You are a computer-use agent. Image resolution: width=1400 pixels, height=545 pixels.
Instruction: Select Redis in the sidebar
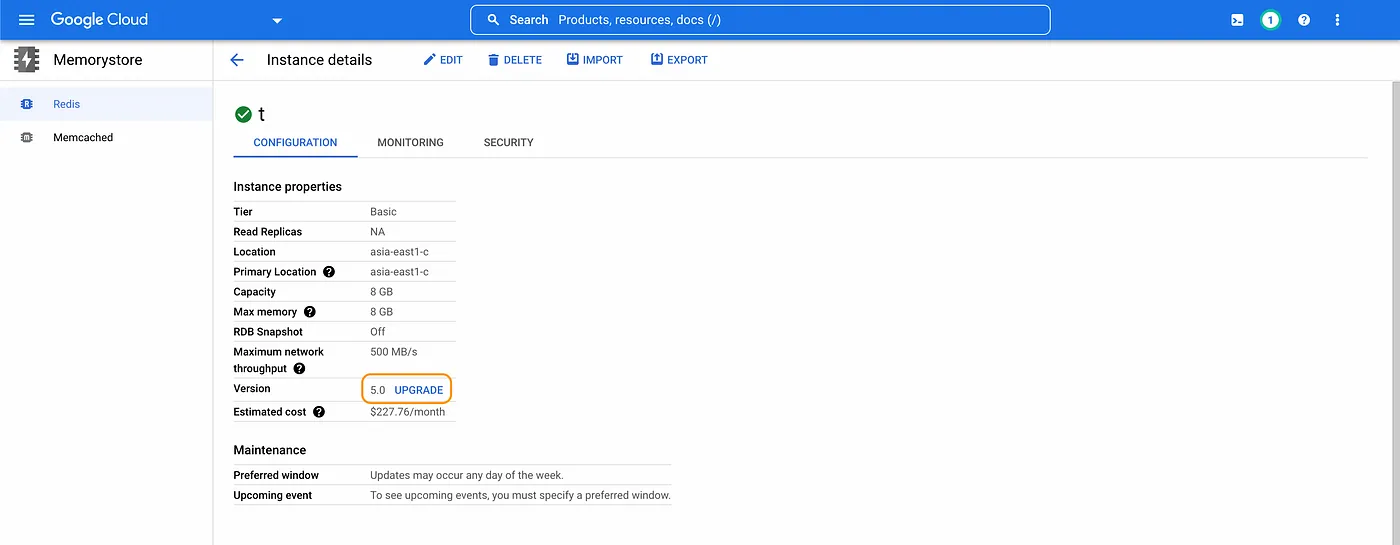coord(66,104)
